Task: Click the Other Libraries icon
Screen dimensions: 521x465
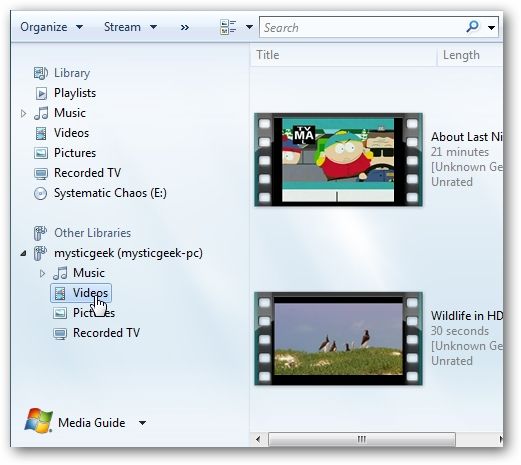Action: tap(40, 233)
